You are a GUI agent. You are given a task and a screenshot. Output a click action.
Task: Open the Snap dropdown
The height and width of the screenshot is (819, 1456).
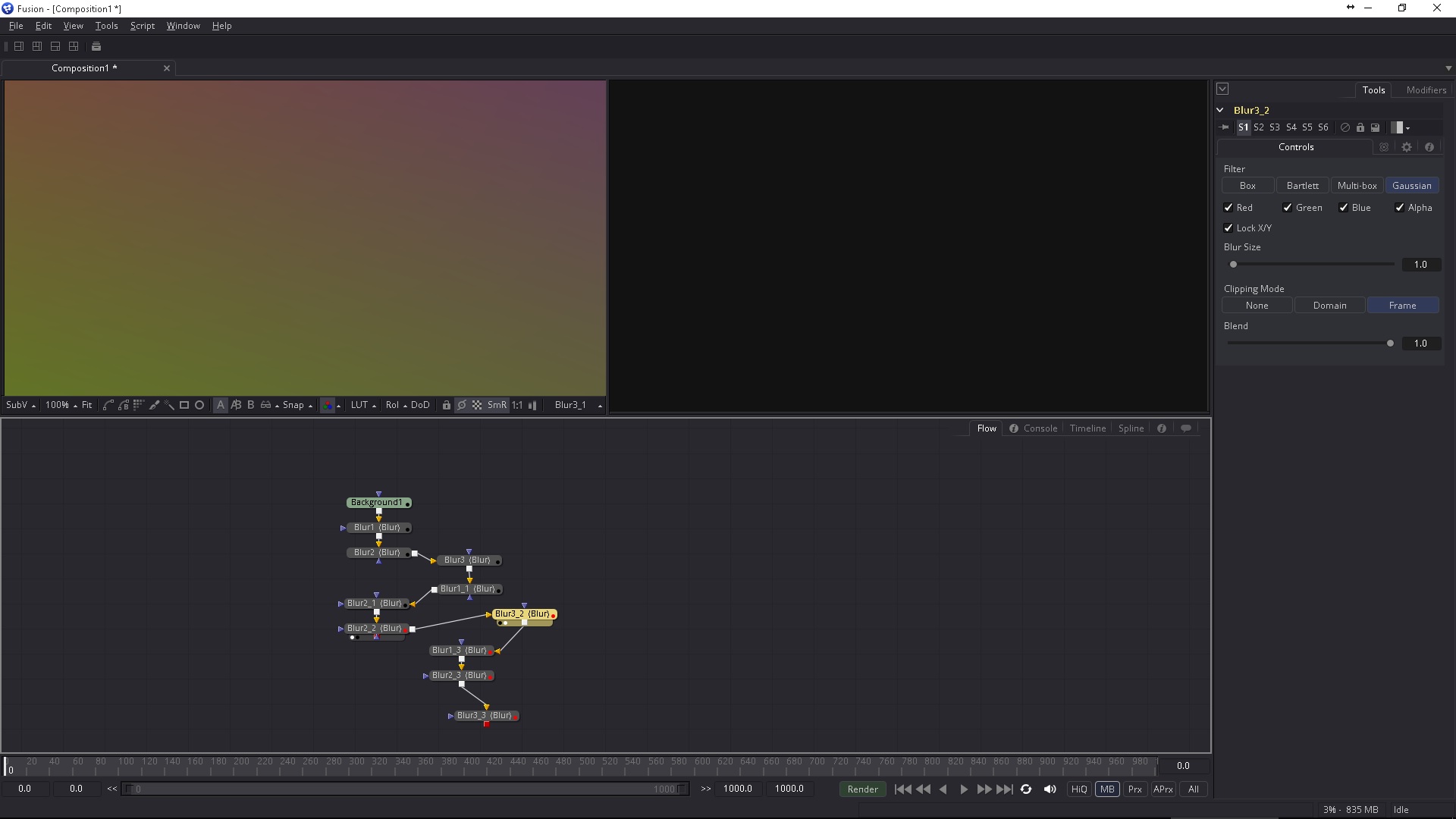297,405
